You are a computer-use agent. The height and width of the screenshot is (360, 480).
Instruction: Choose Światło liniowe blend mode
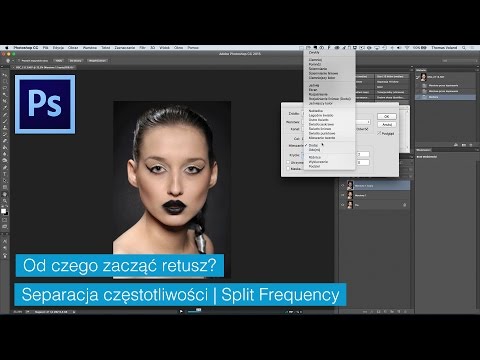(320, 129)
